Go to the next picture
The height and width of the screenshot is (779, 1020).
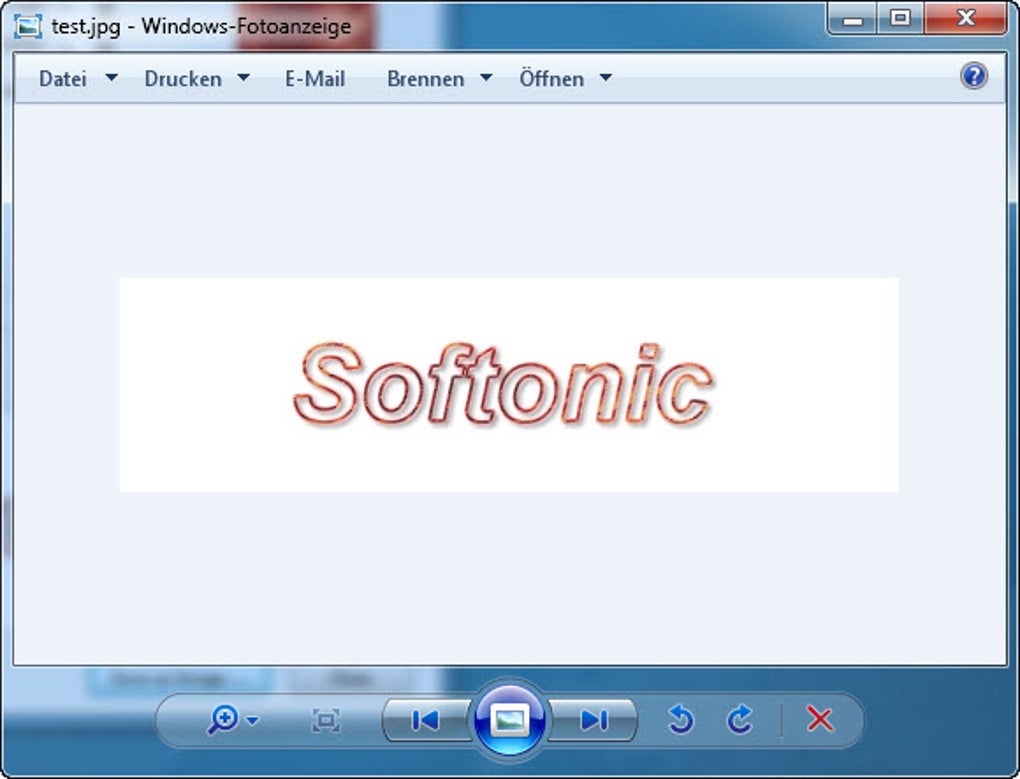pyautogui.click(x=593, y=720)
